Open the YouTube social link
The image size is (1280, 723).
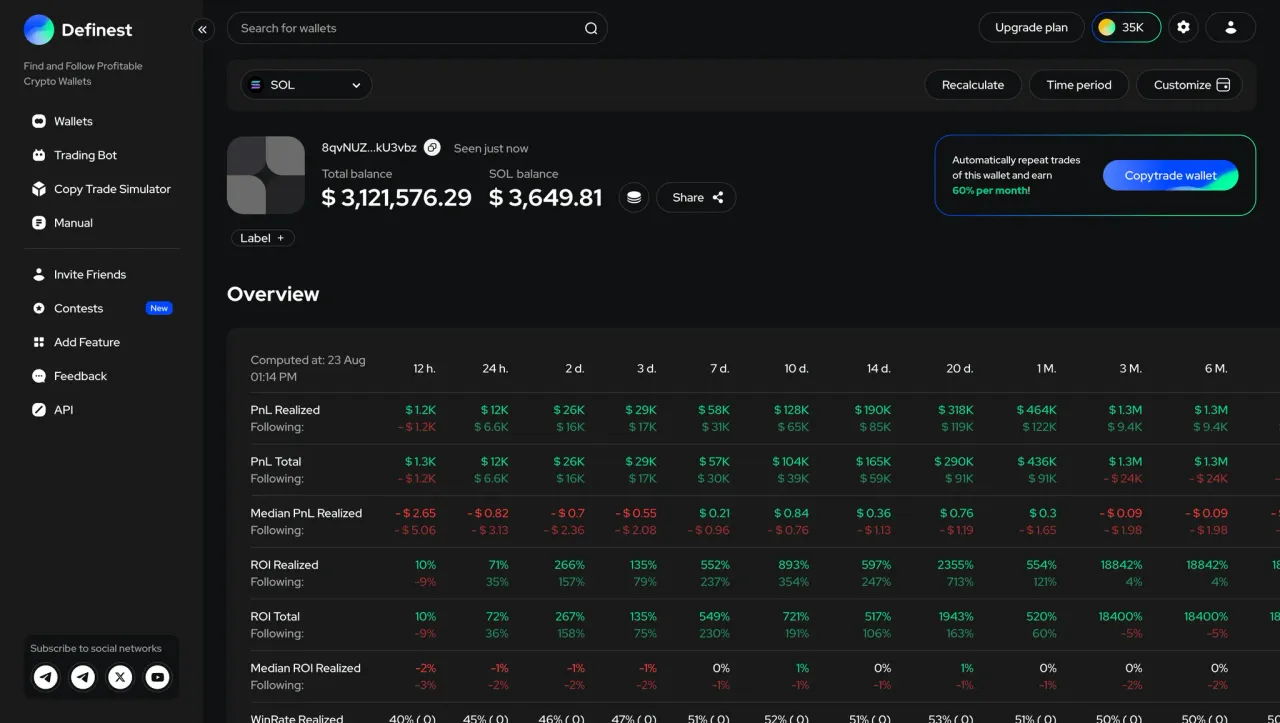click(157, 677)
